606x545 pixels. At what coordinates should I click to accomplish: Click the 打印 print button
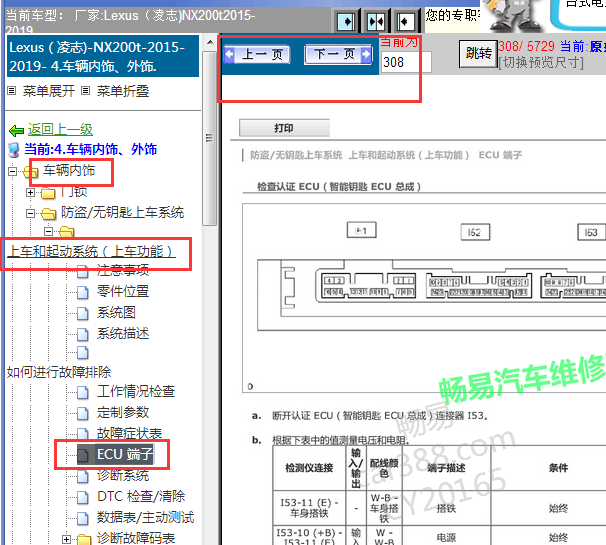284,128
